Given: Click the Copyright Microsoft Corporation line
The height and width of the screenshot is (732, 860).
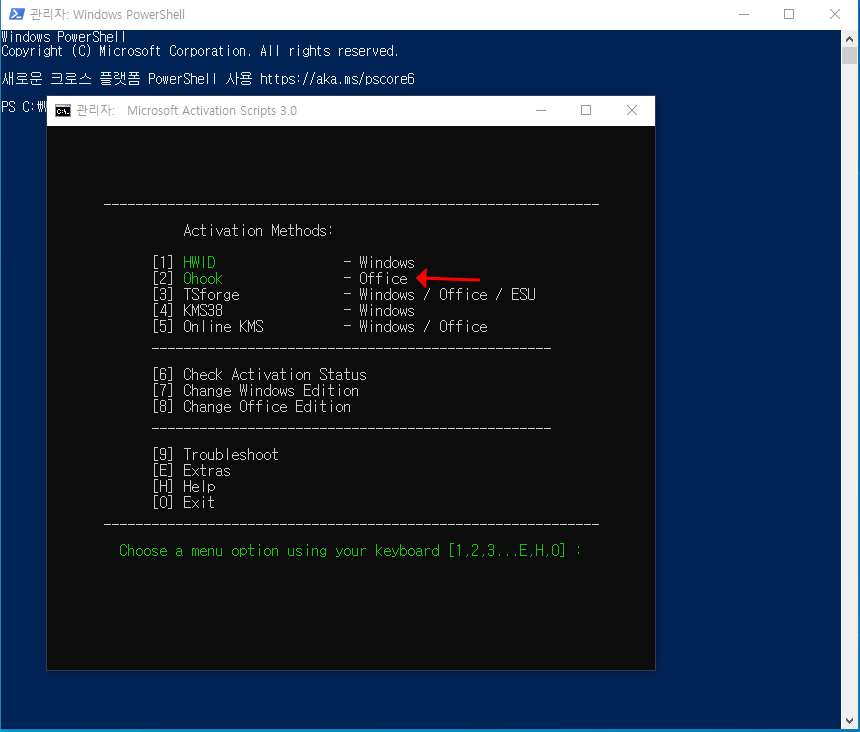Looking at the screenshot, I should 200,51.
